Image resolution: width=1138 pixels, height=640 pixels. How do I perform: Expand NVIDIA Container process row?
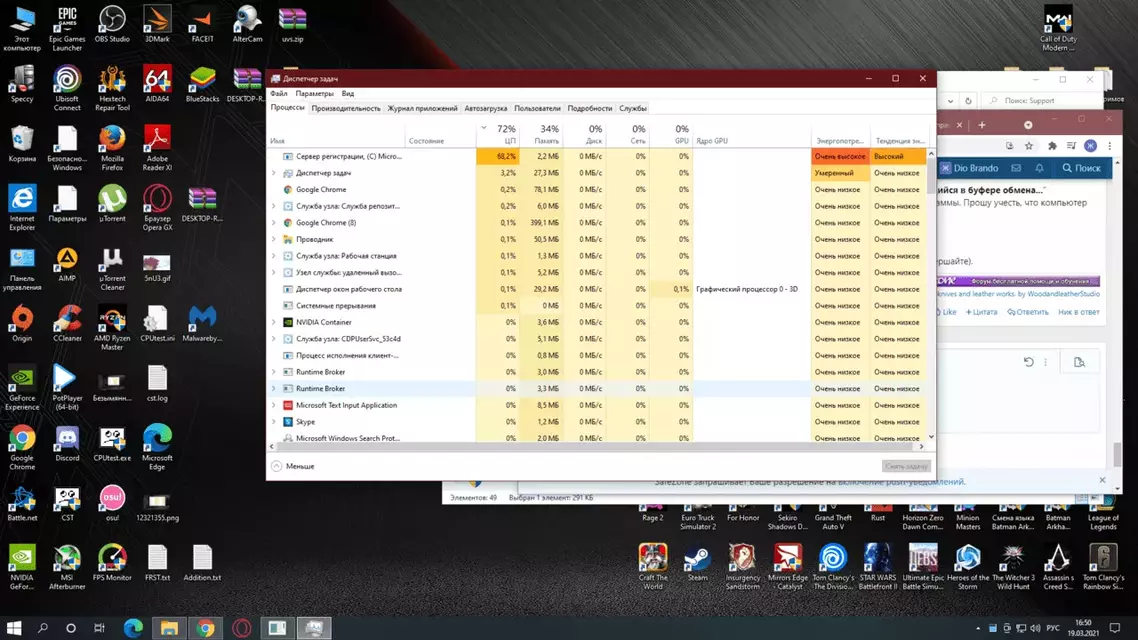coord(274,322)
